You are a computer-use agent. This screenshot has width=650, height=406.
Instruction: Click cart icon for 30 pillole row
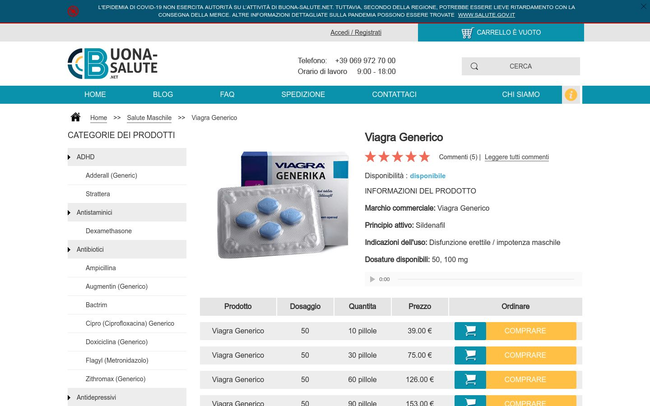point(470,355)
